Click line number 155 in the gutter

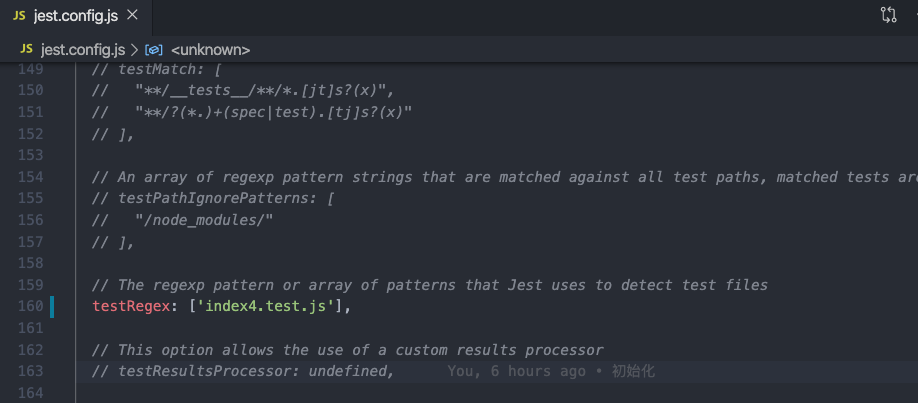(30, 199)
